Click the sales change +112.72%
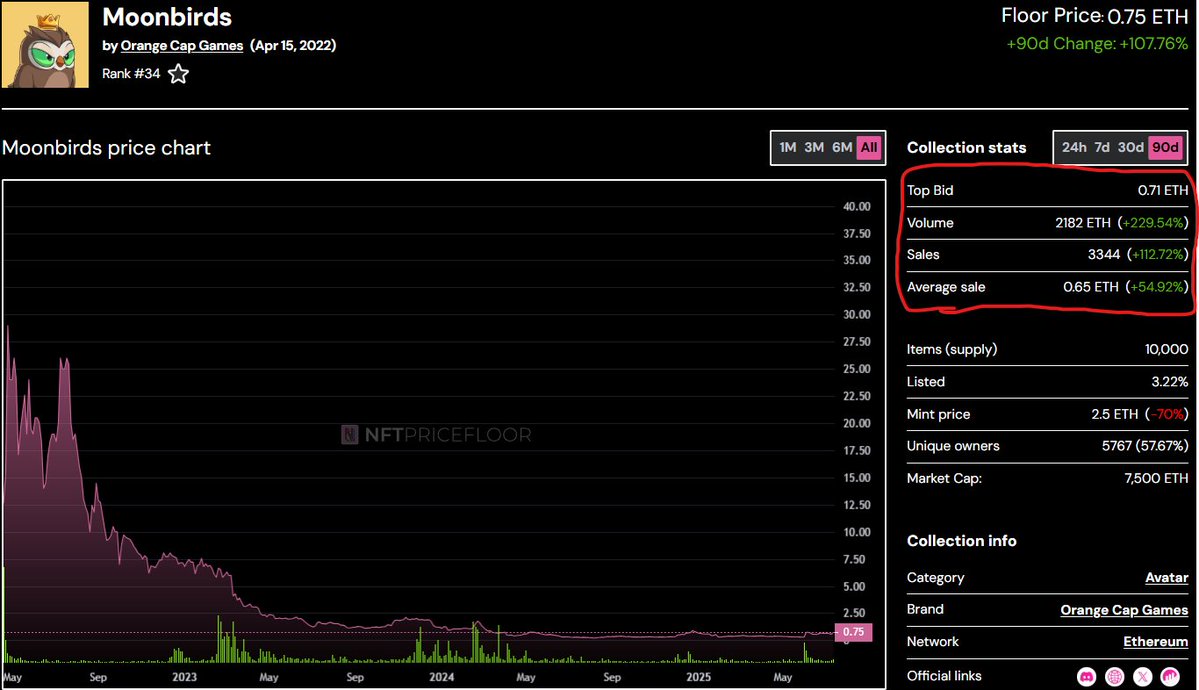The height and width of the screenshot is (690, 1199). click(x=1158, y=255)
